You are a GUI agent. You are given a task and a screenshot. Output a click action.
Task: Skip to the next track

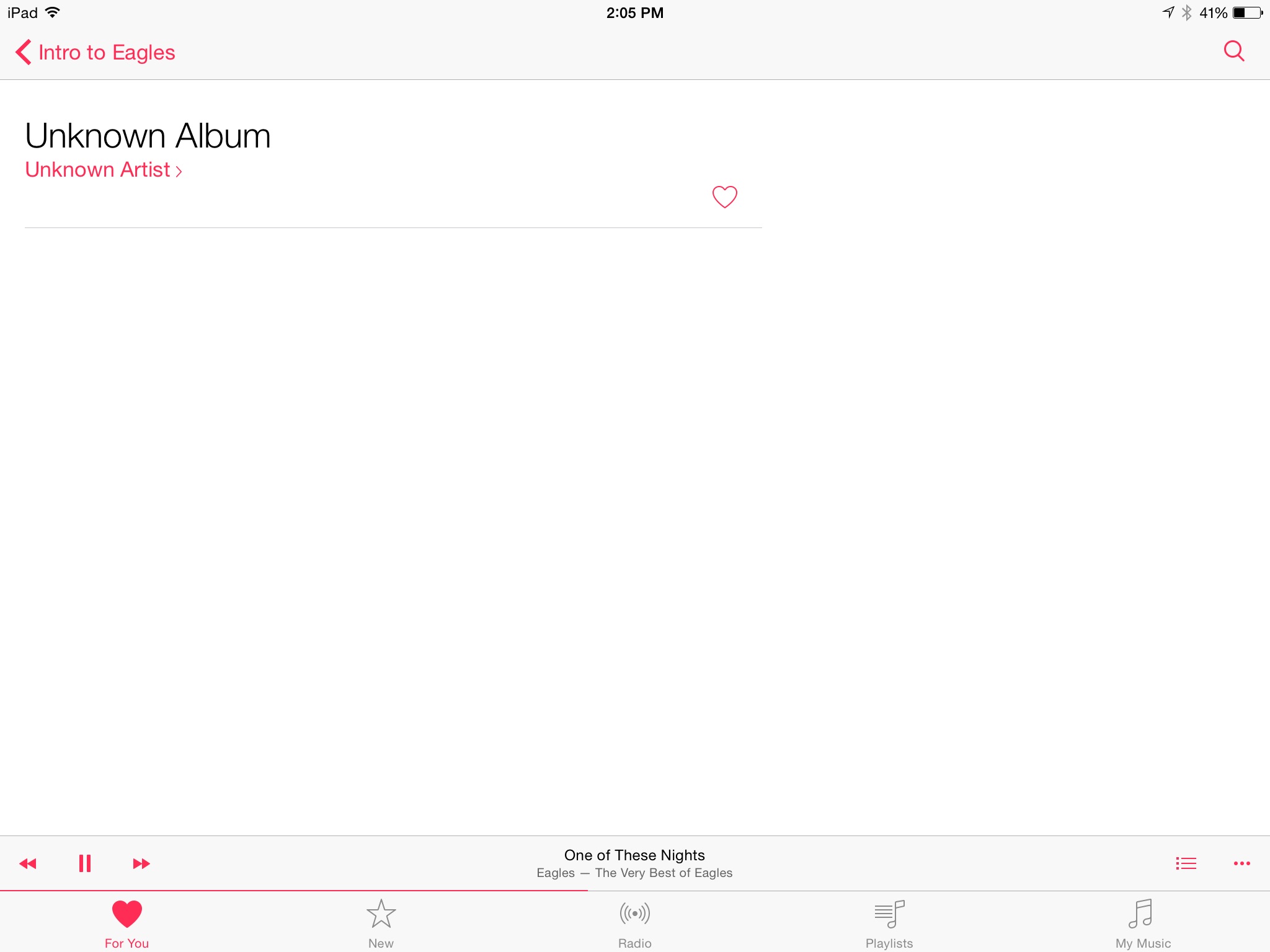[x=141, y=863]
